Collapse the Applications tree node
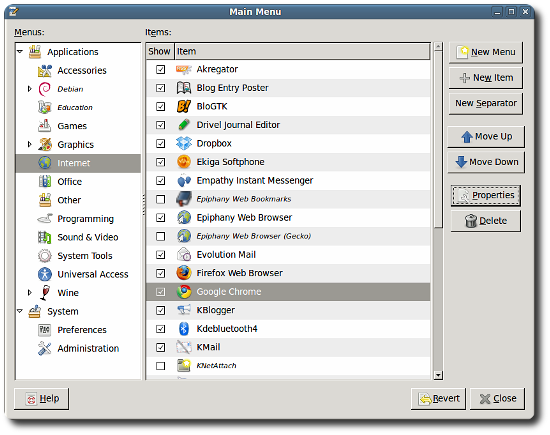550x435 pixels. 20,52
